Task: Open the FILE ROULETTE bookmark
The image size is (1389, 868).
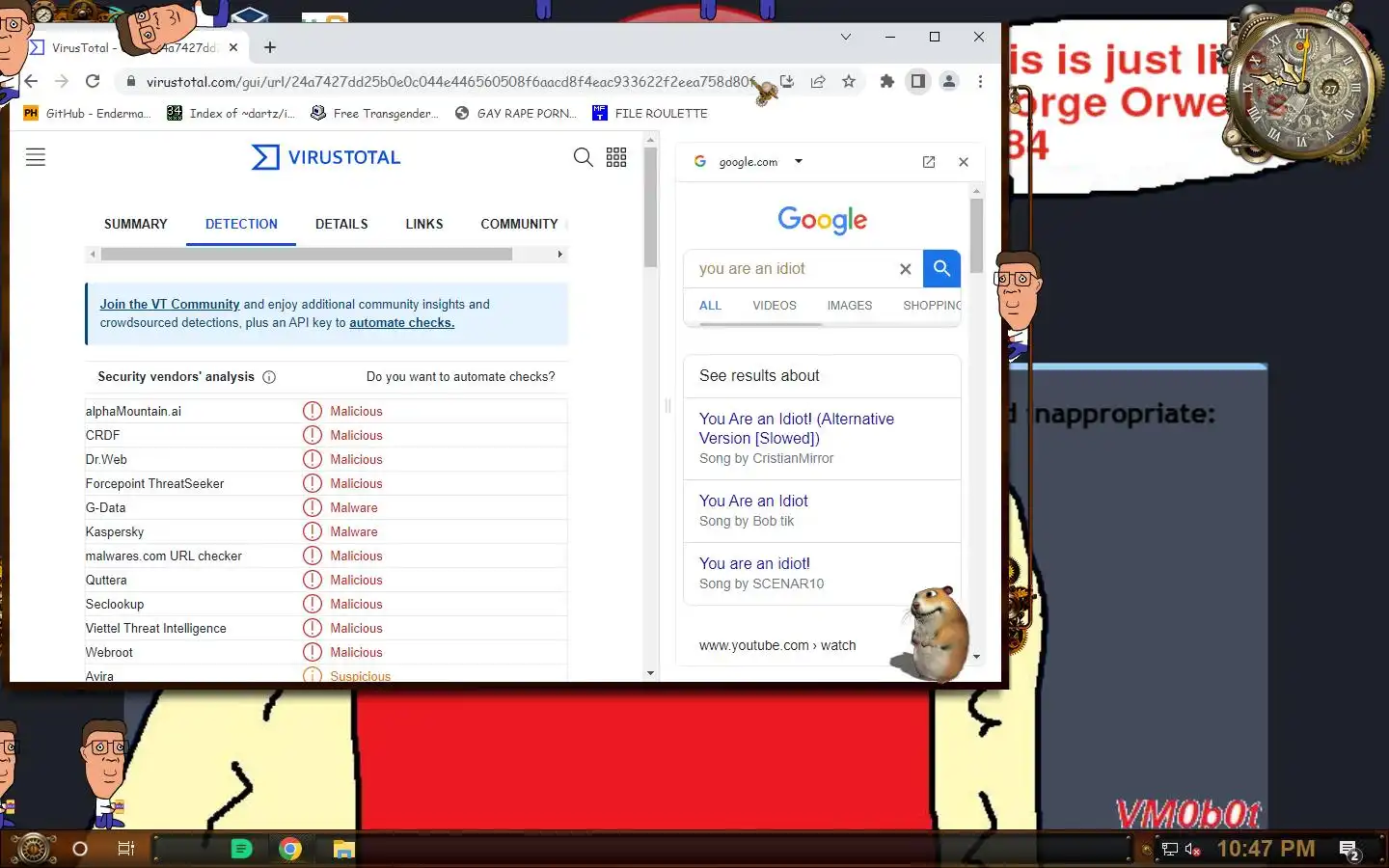Action: pyautogui.click(x=650, y=113)
